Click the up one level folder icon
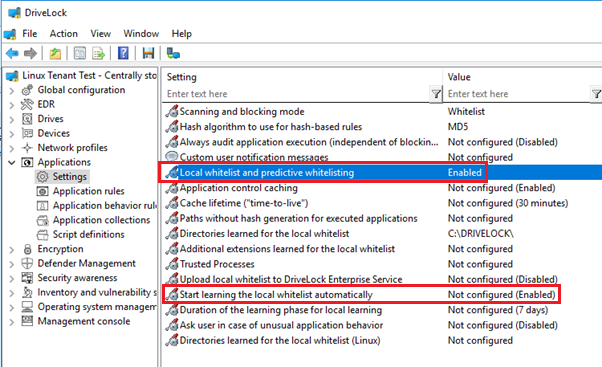The image size is (602, 367). (55, 53)
